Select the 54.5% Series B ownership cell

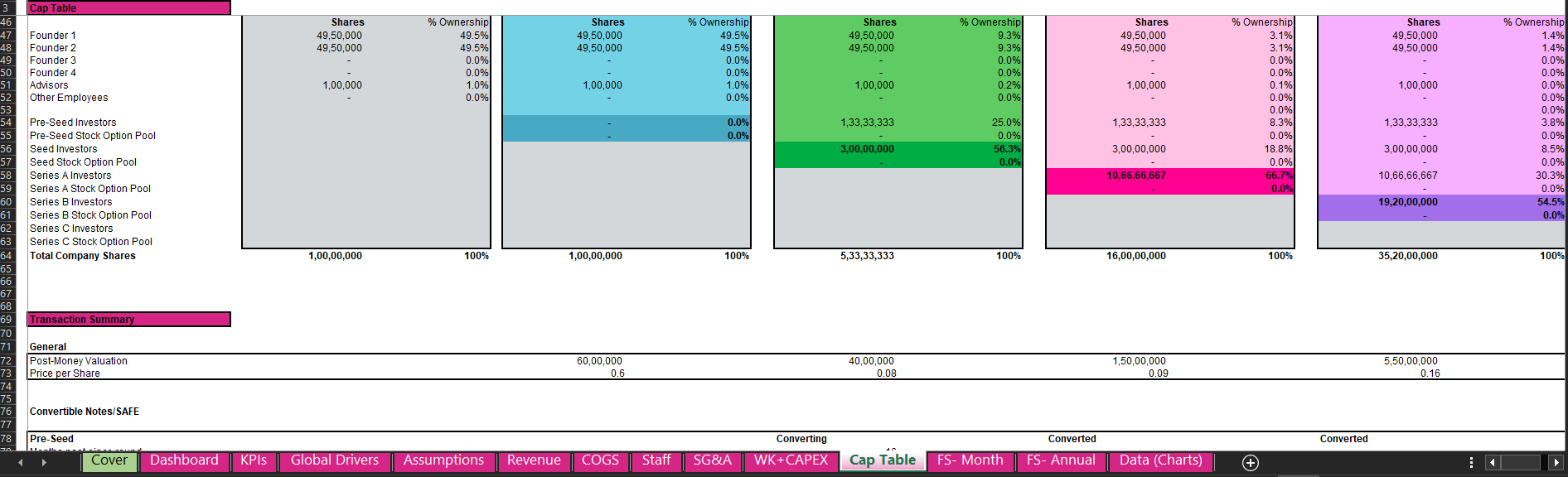pyautogui.click(x=1551, y=202)
